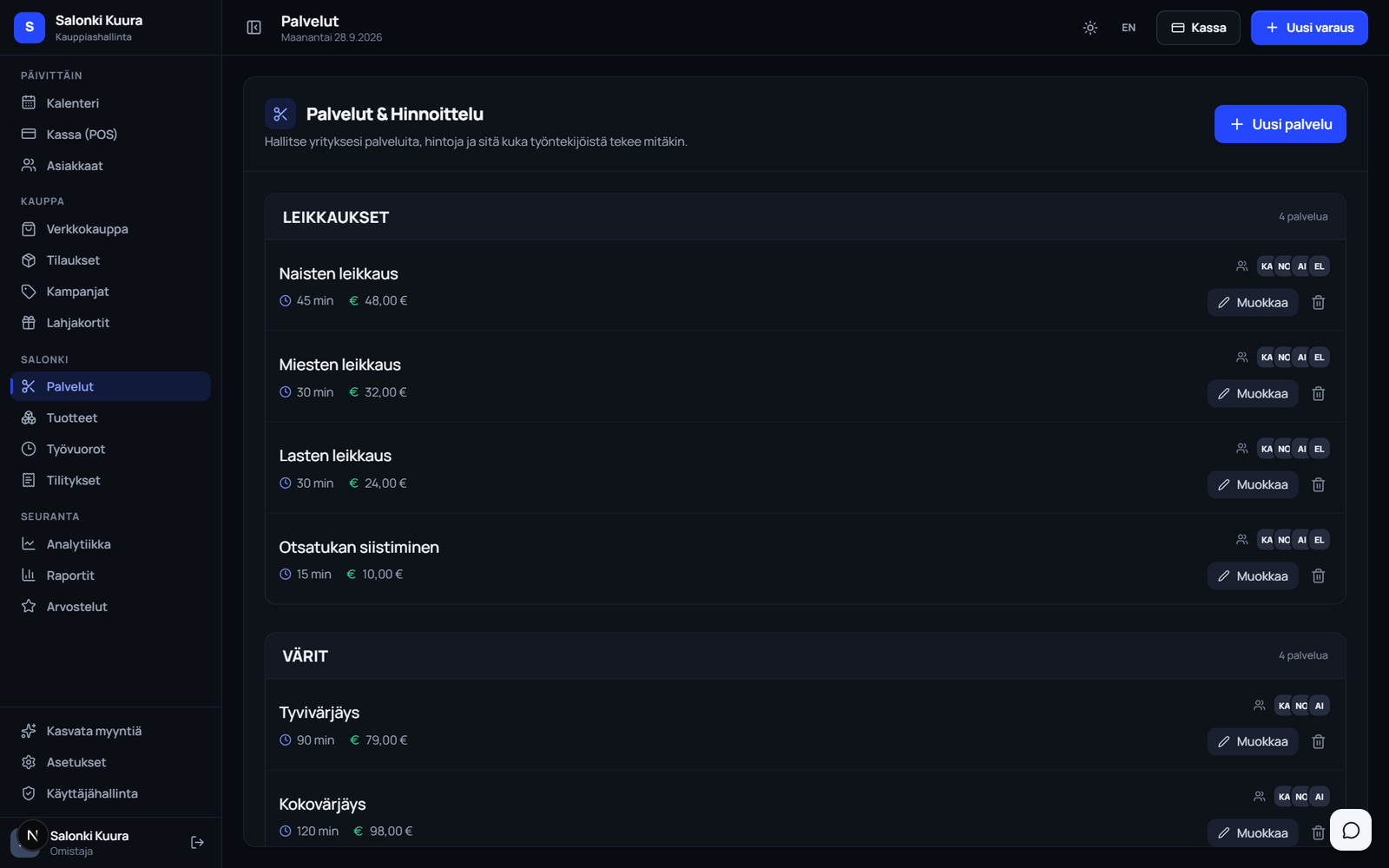Open Asiakkaat customers page
This screenshot has width=1389, height=868.
[110, 166]
